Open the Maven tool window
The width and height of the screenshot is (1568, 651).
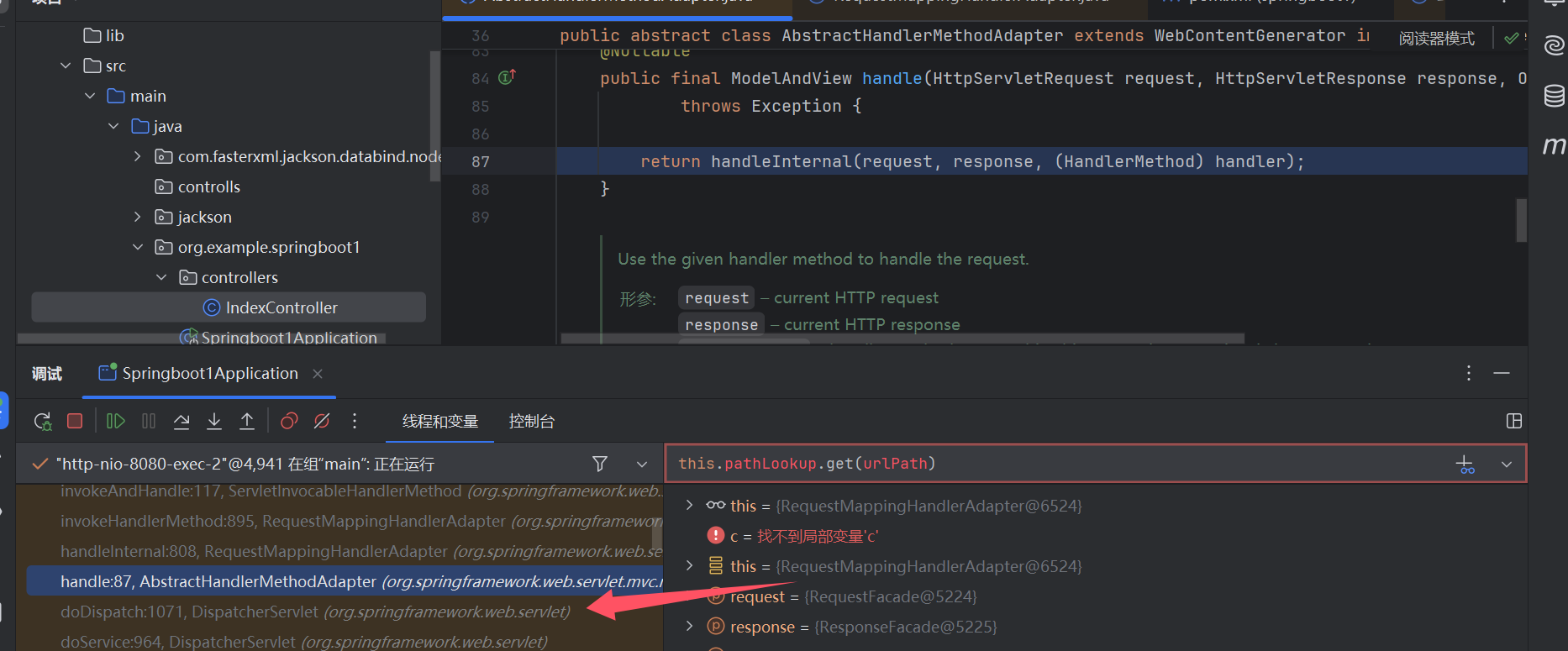(x=1554, y=145)
